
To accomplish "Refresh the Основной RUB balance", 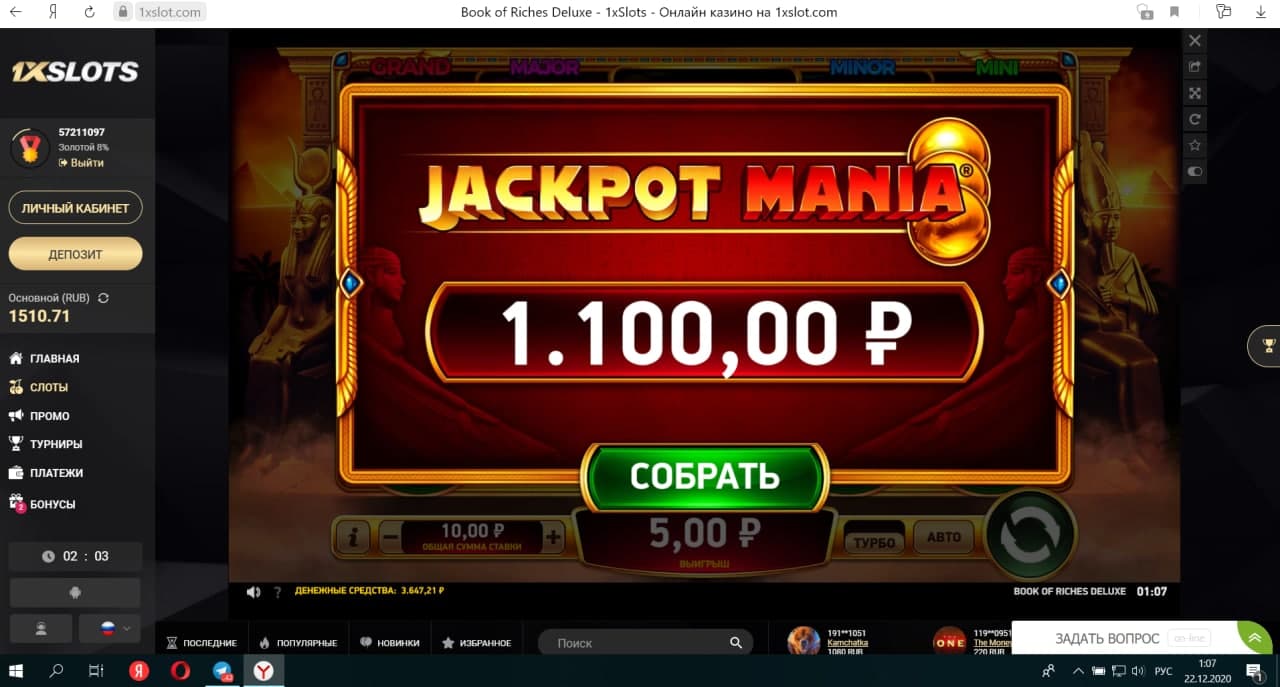I will (103, 298).
